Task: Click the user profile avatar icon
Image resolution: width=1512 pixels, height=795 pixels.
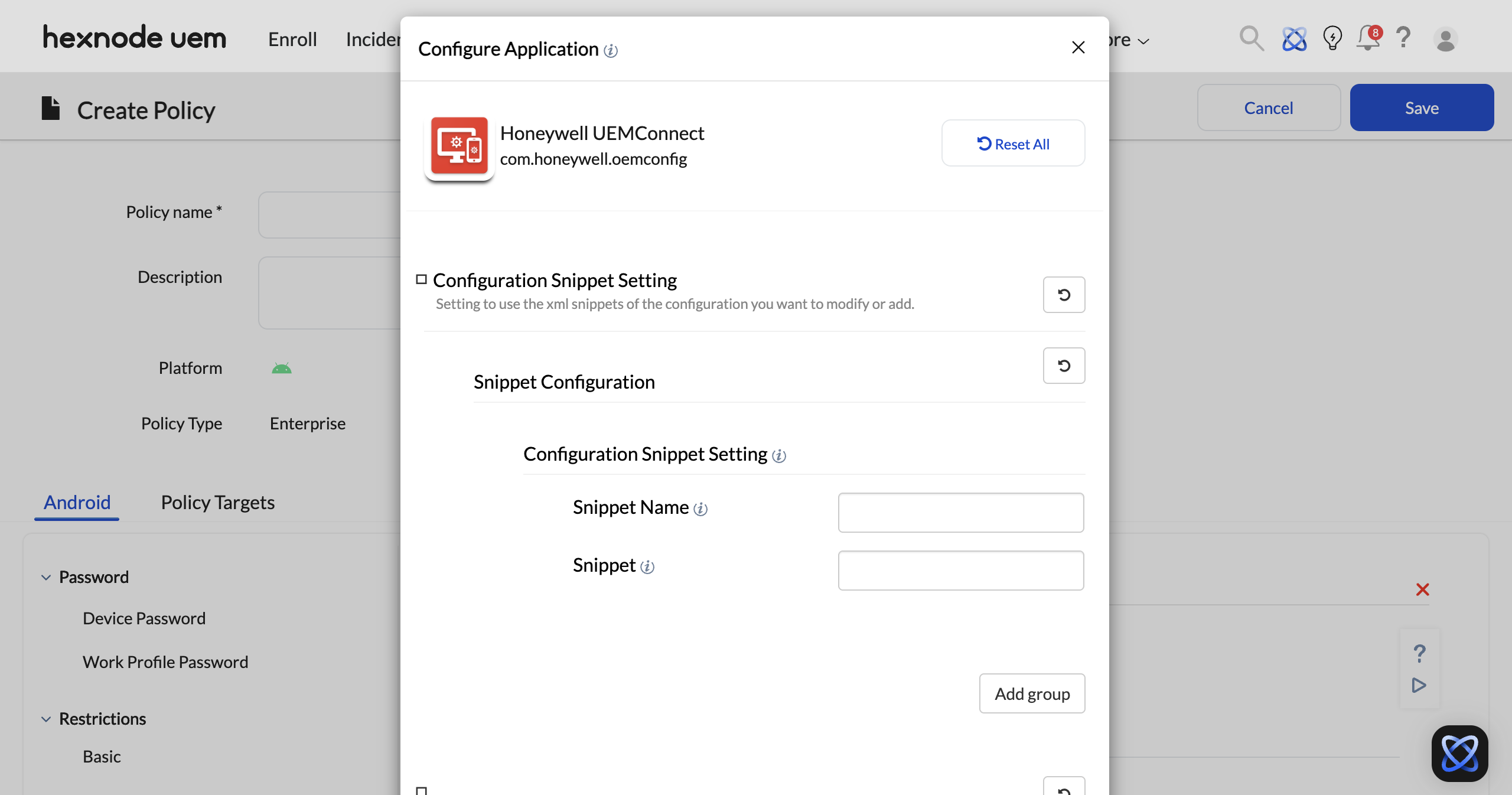Action: [x=1445, y=40]
